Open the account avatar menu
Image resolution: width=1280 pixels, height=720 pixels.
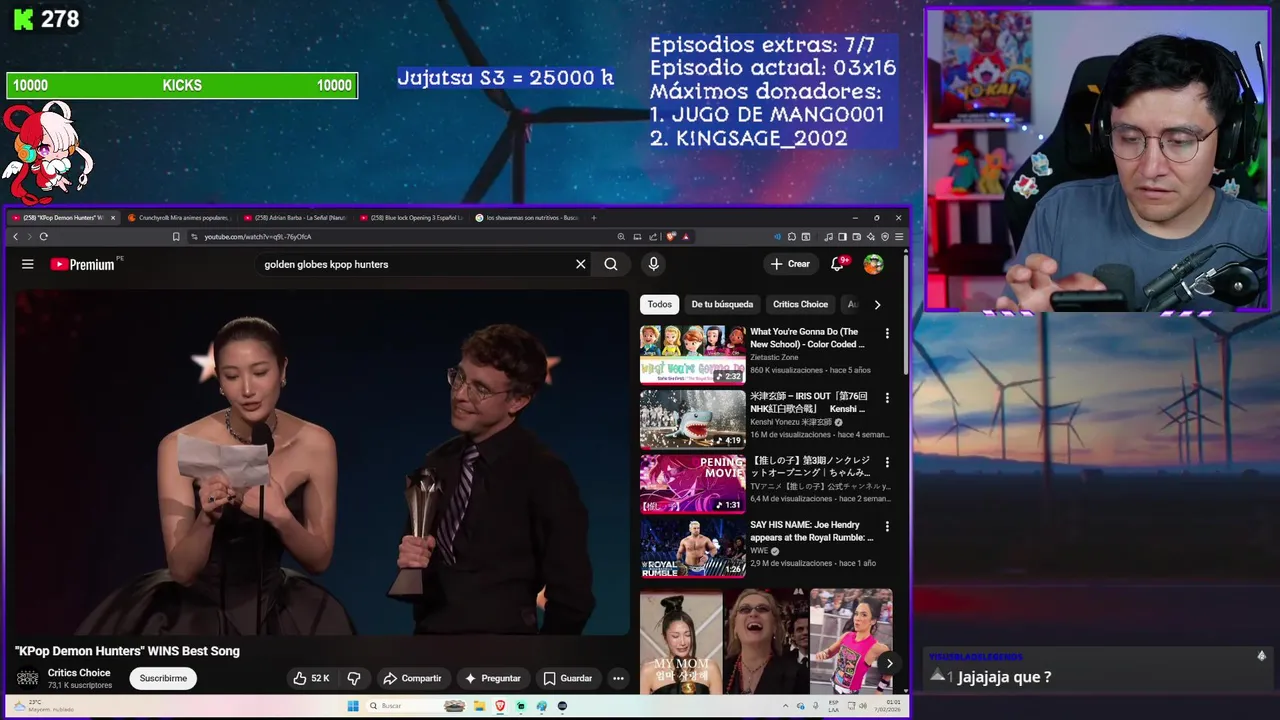873,264
